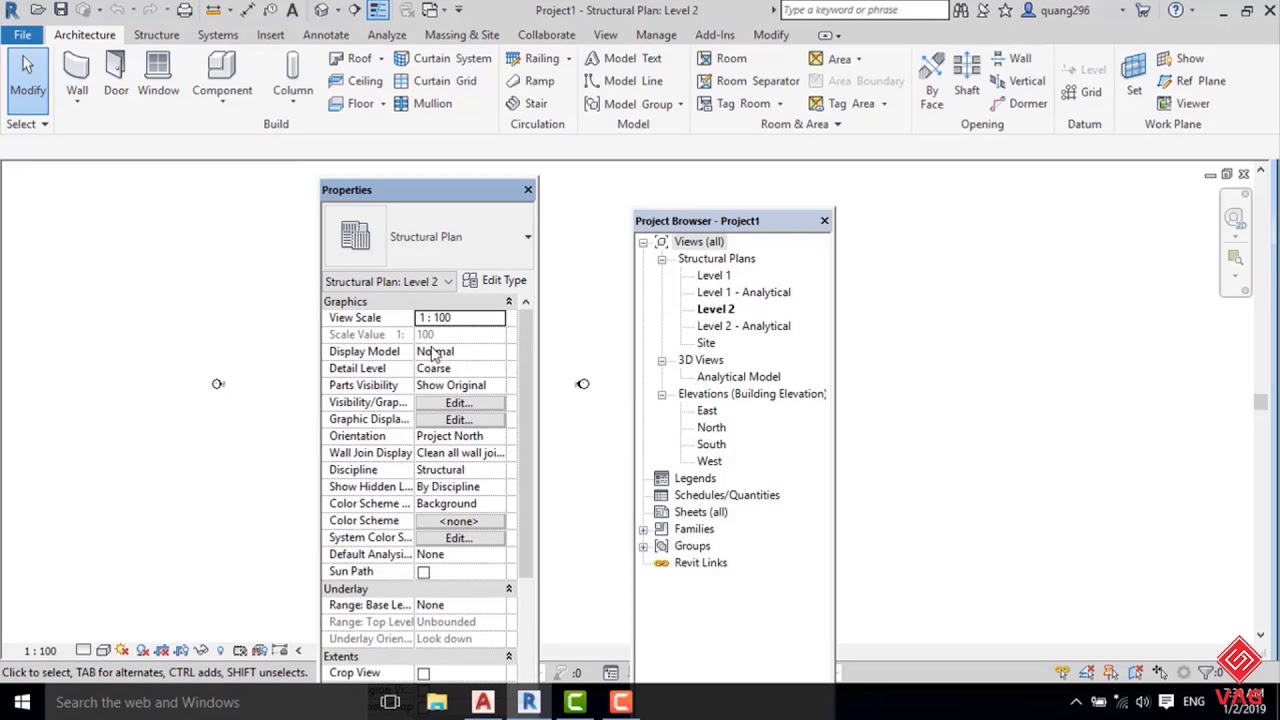Image resolution: width=1280 pixels, height=720 pixels.
Task: Collapse the Underlay properties section
Action: [508, 589]
